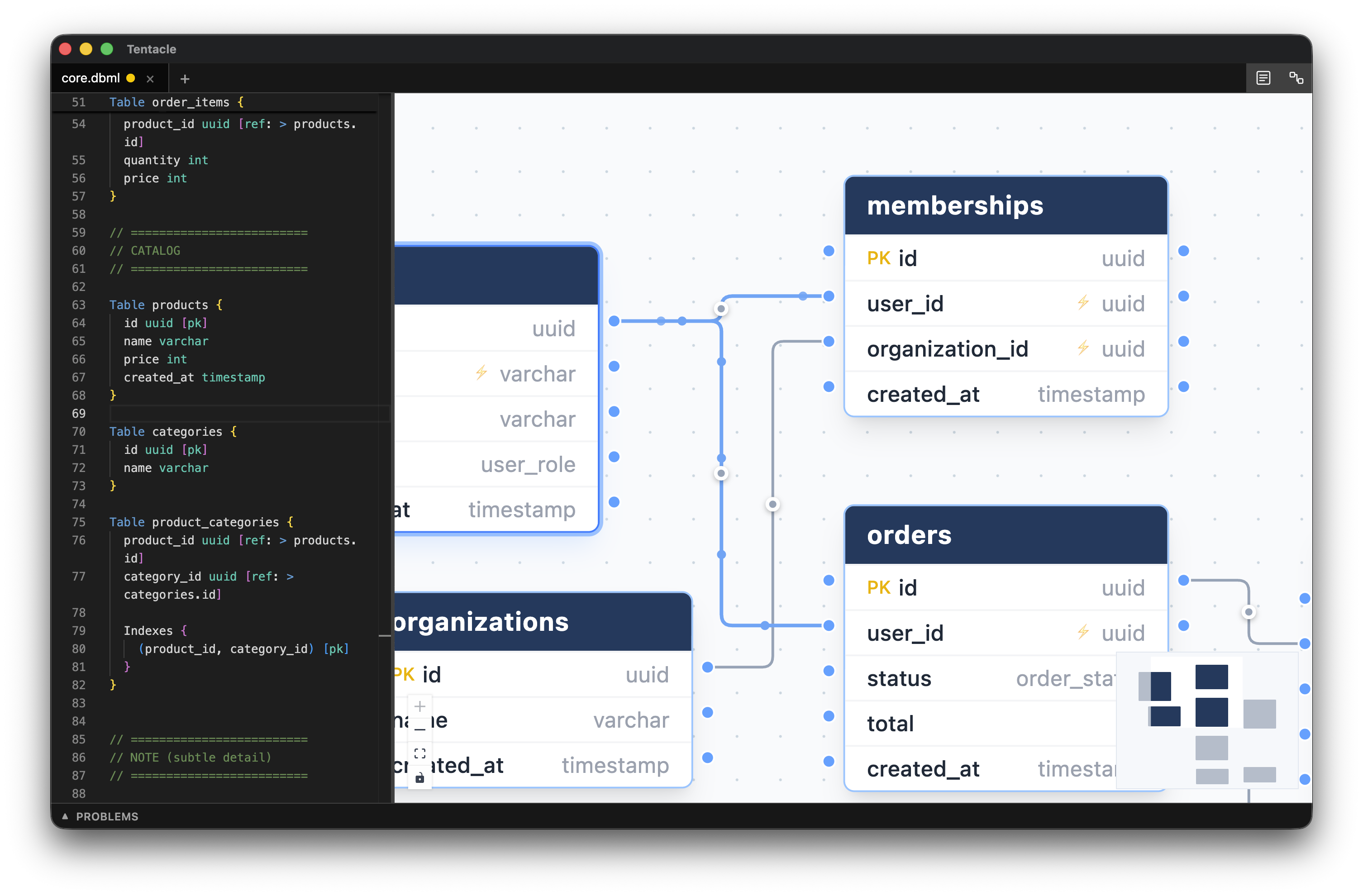Close the core.dbml tab
This screenshot has height=896, width=1363.
point(150,78)
